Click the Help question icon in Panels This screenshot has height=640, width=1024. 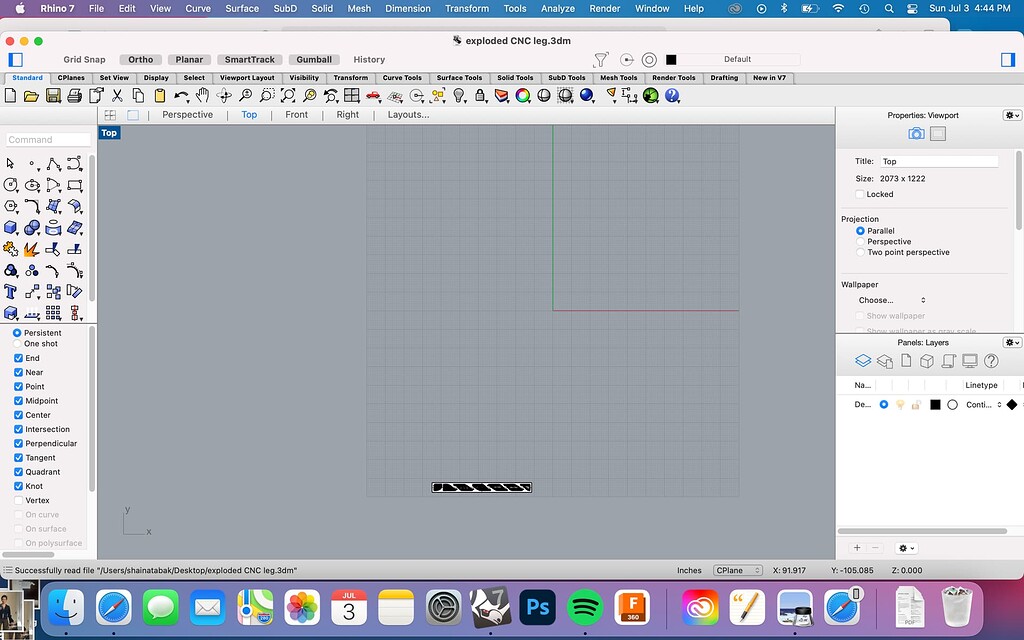(991, 361)
